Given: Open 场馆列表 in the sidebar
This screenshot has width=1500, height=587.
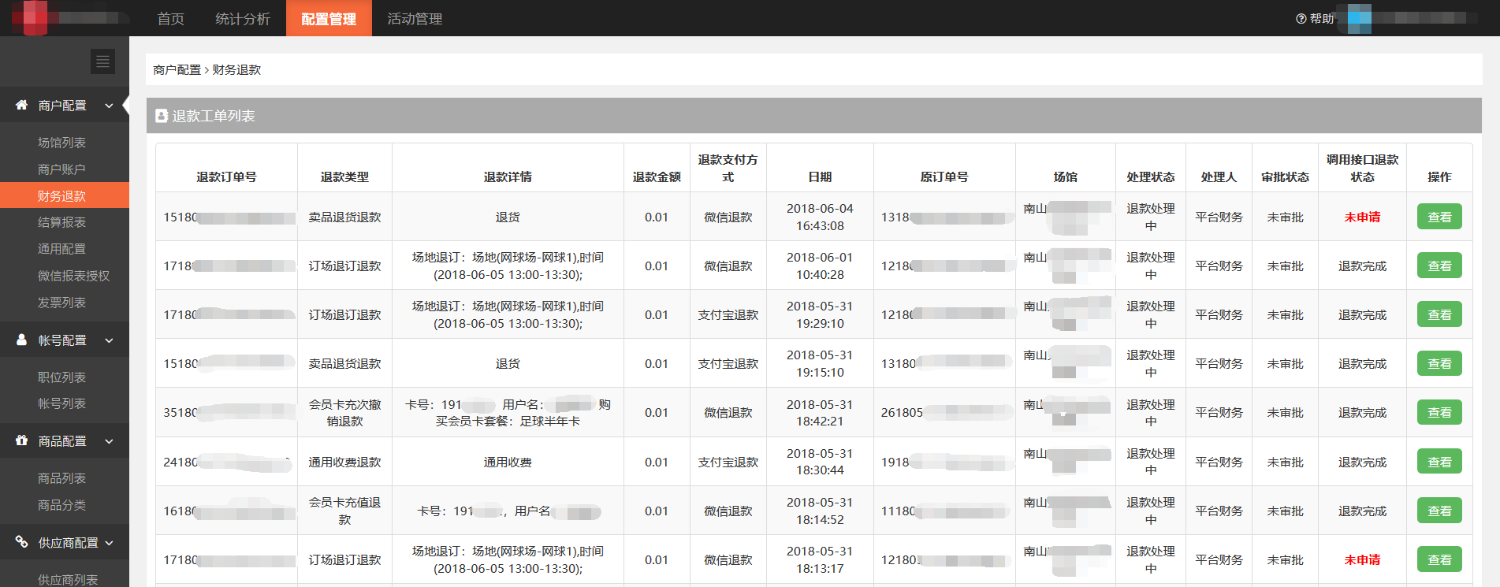Looking at the screenshot, I should pos(62,143).
